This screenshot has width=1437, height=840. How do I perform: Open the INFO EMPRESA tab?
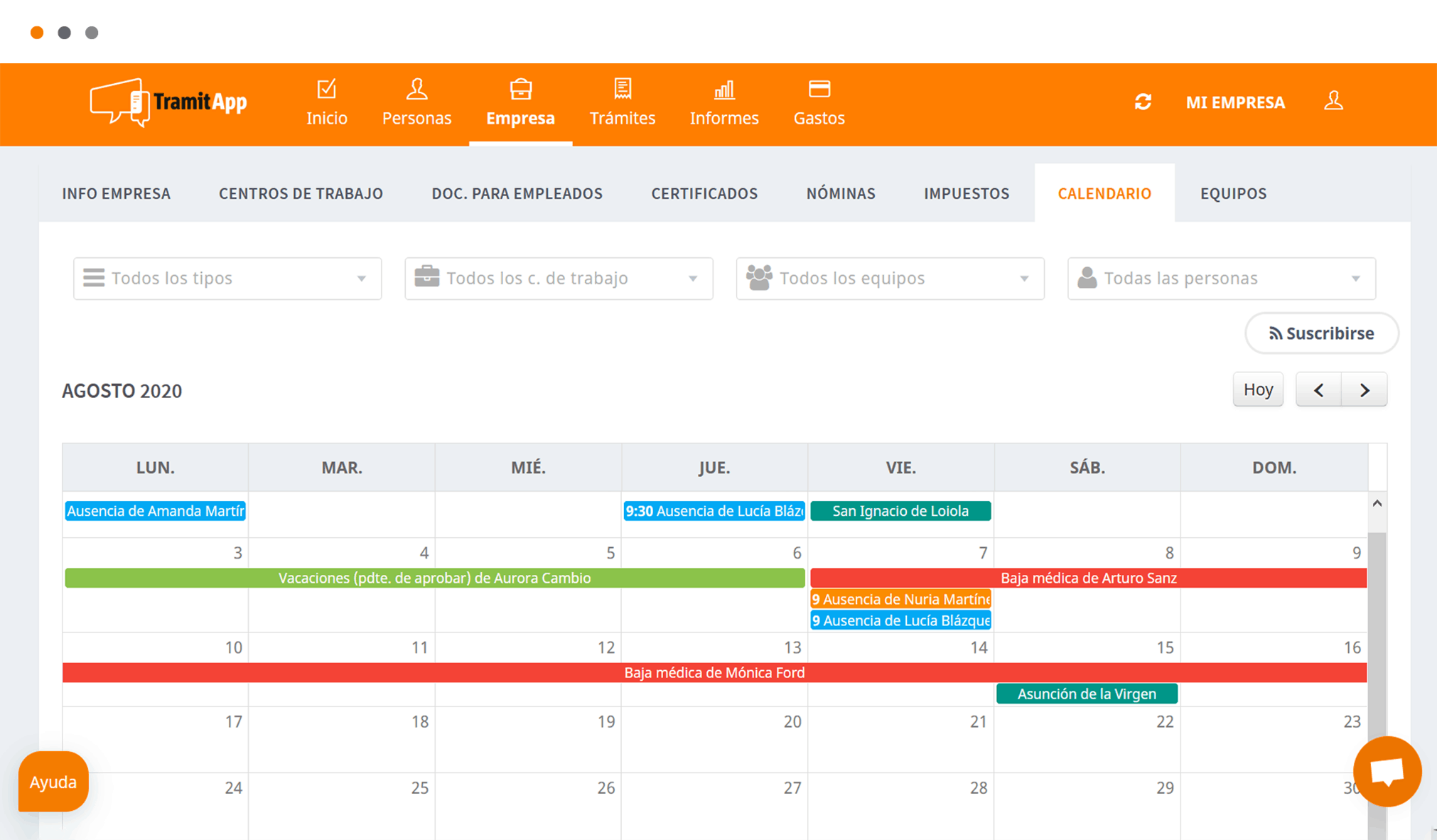117,193
